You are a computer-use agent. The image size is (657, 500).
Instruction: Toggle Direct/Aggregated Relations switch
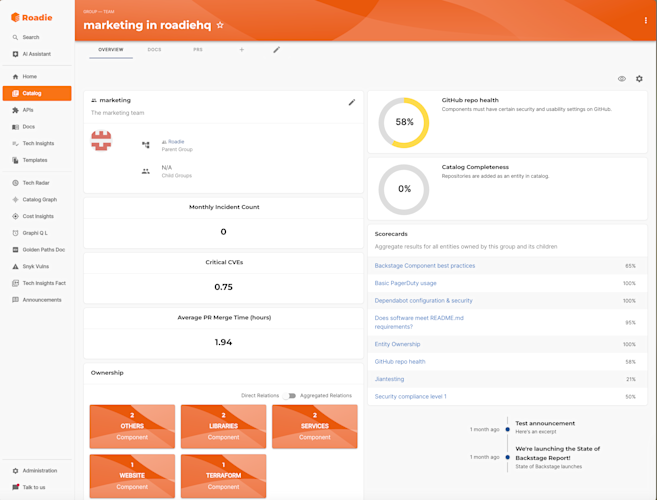(x=289, y=396)
